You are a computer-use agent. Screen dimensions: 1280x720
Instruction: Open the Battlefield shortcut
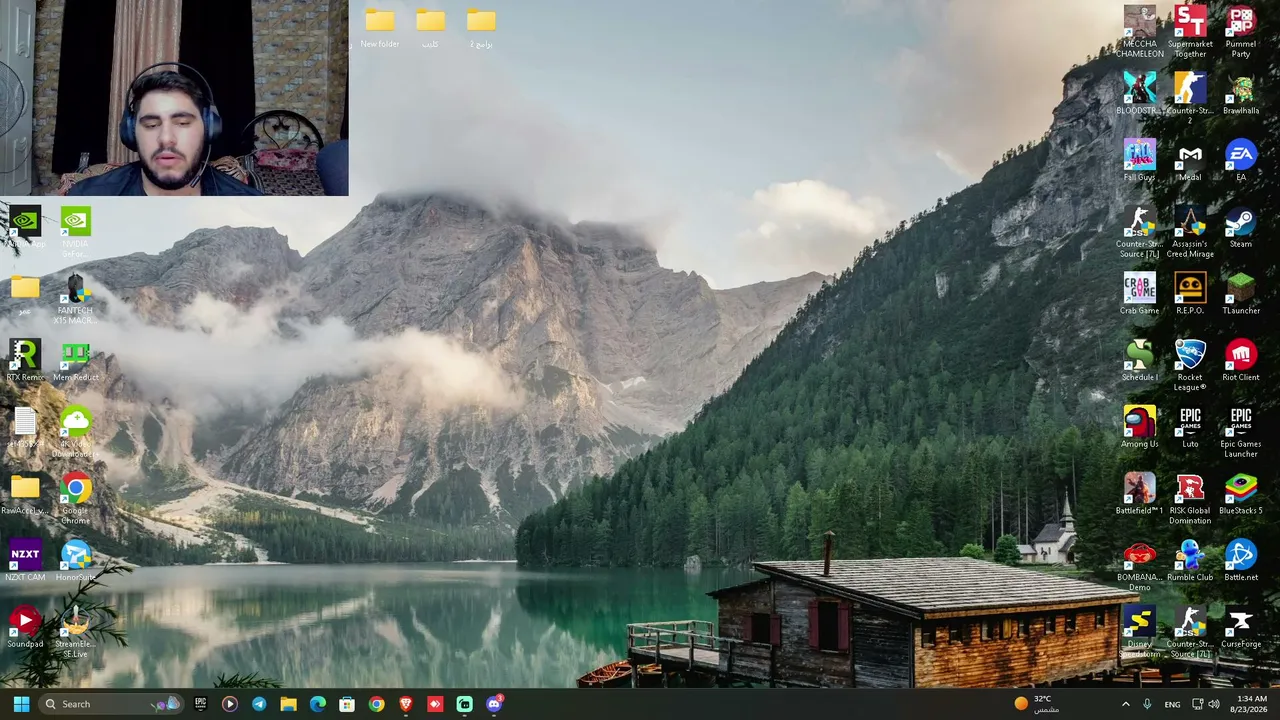1139,495
